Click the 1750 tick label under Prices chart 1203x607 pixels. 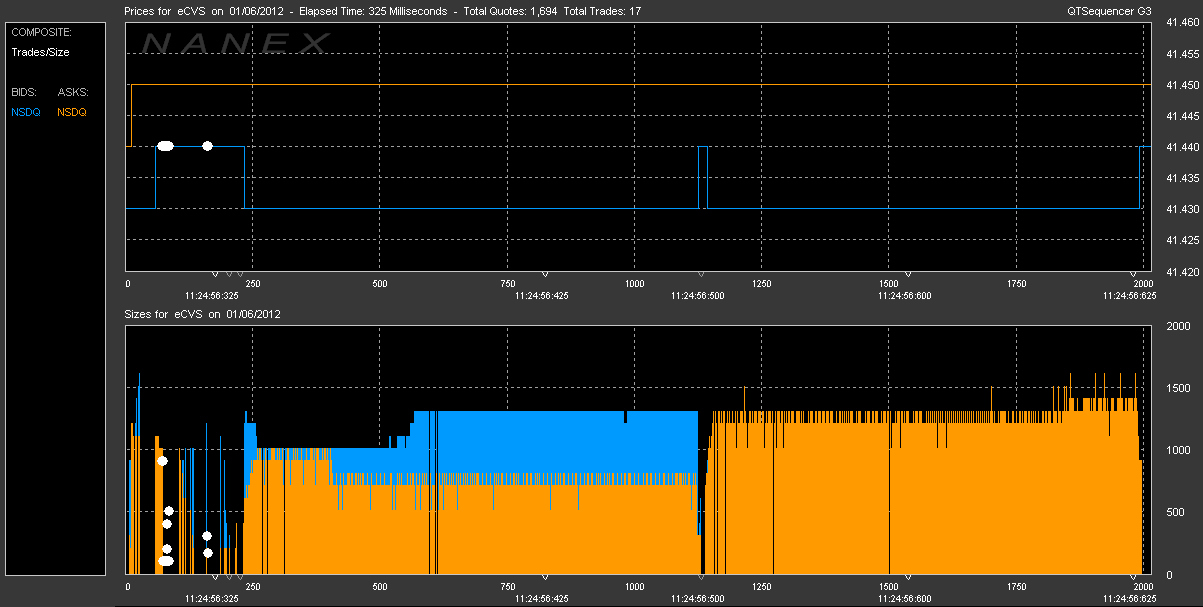[x=1015, y=284]
